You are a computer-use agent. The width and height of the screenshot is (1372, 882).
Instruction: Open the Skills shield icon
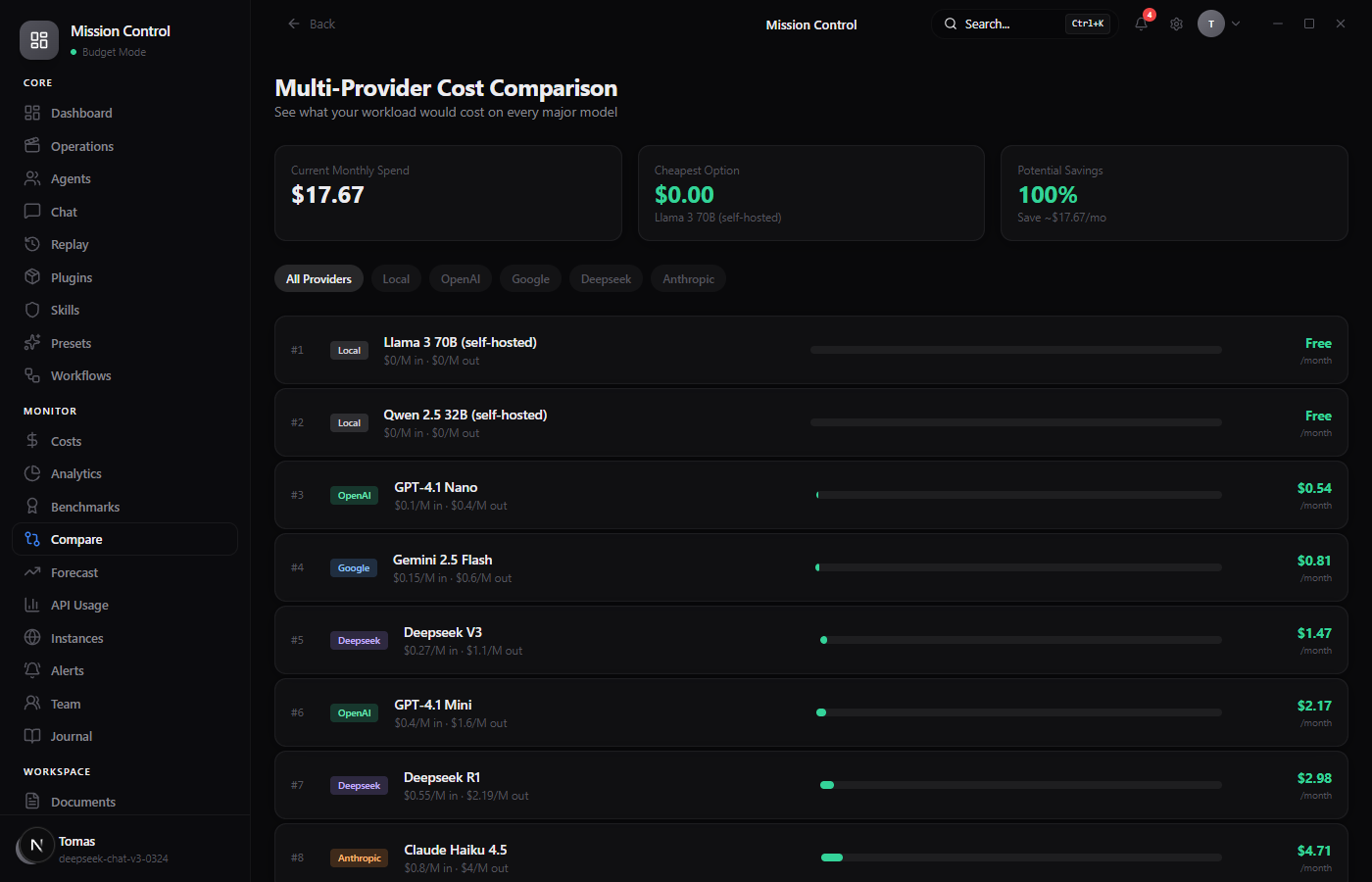pyautogui.click(x=32, y=310)
